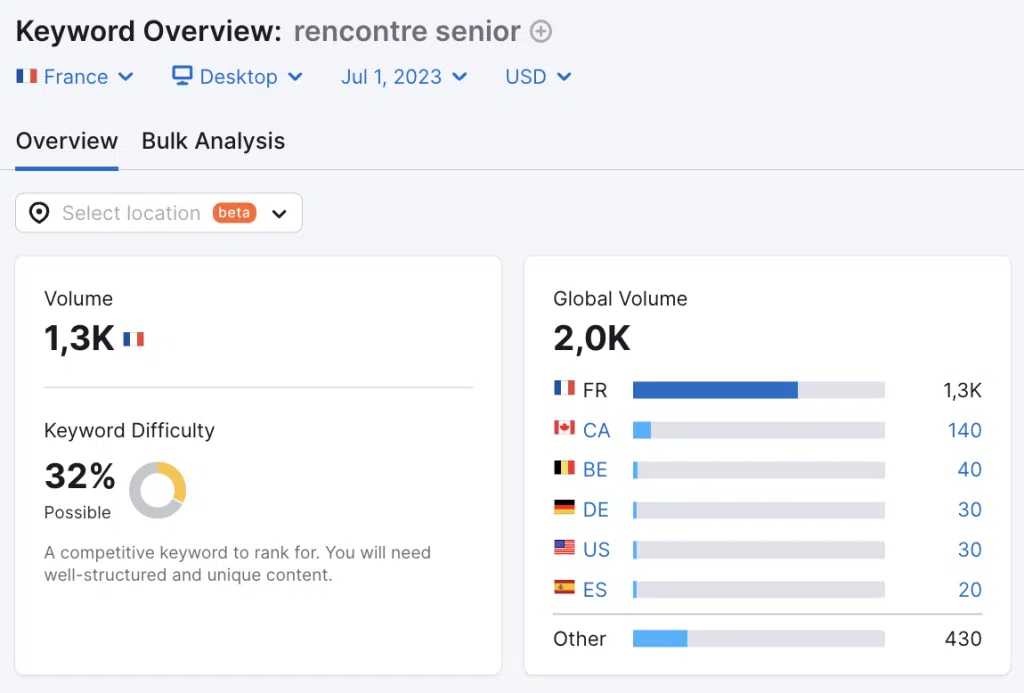Click the Belgium flag icon

(564, 468)
